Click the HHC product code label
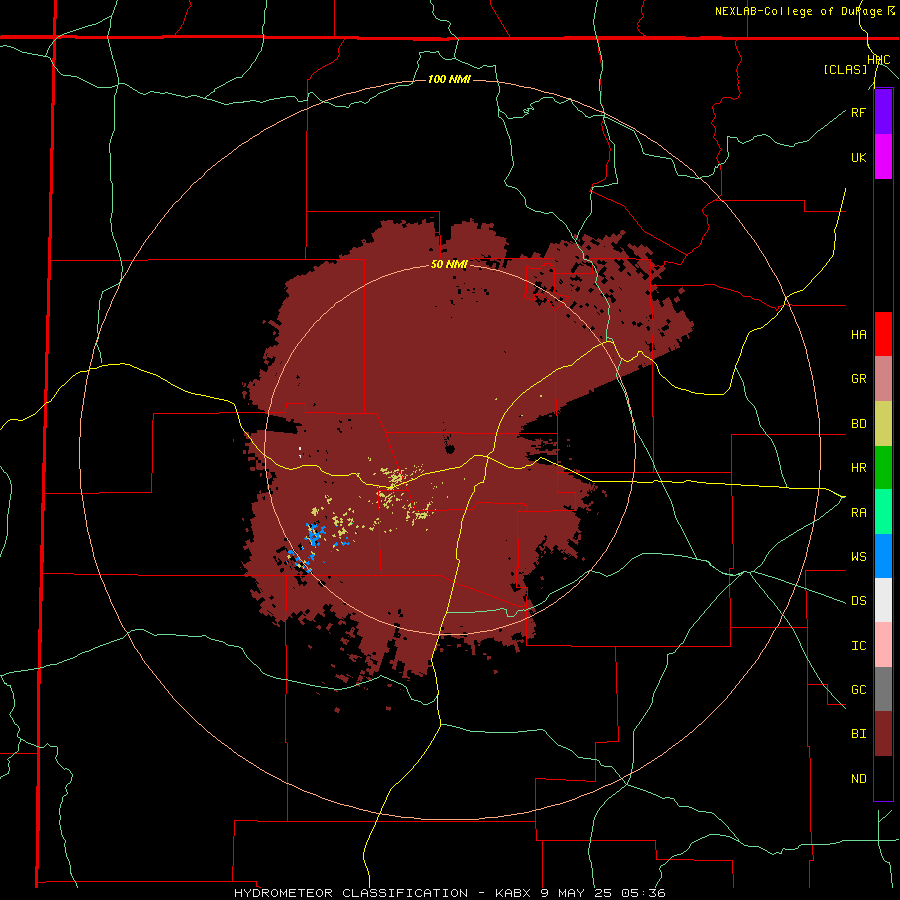Screen dimensions: 900x900 [879, 60]
